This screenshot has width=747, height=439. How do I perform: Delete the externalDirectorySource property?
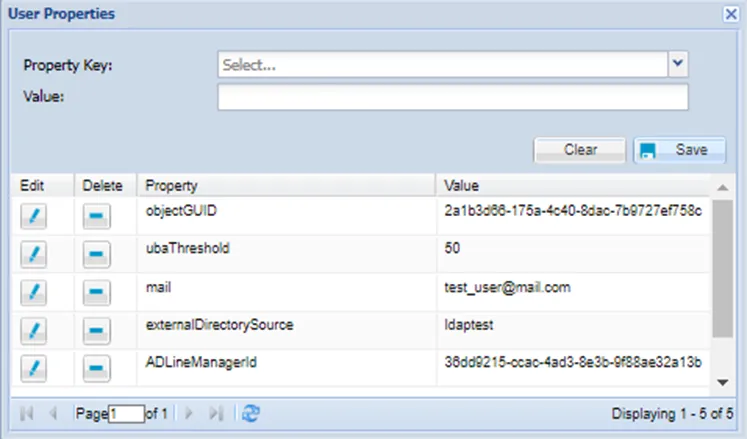96,331
